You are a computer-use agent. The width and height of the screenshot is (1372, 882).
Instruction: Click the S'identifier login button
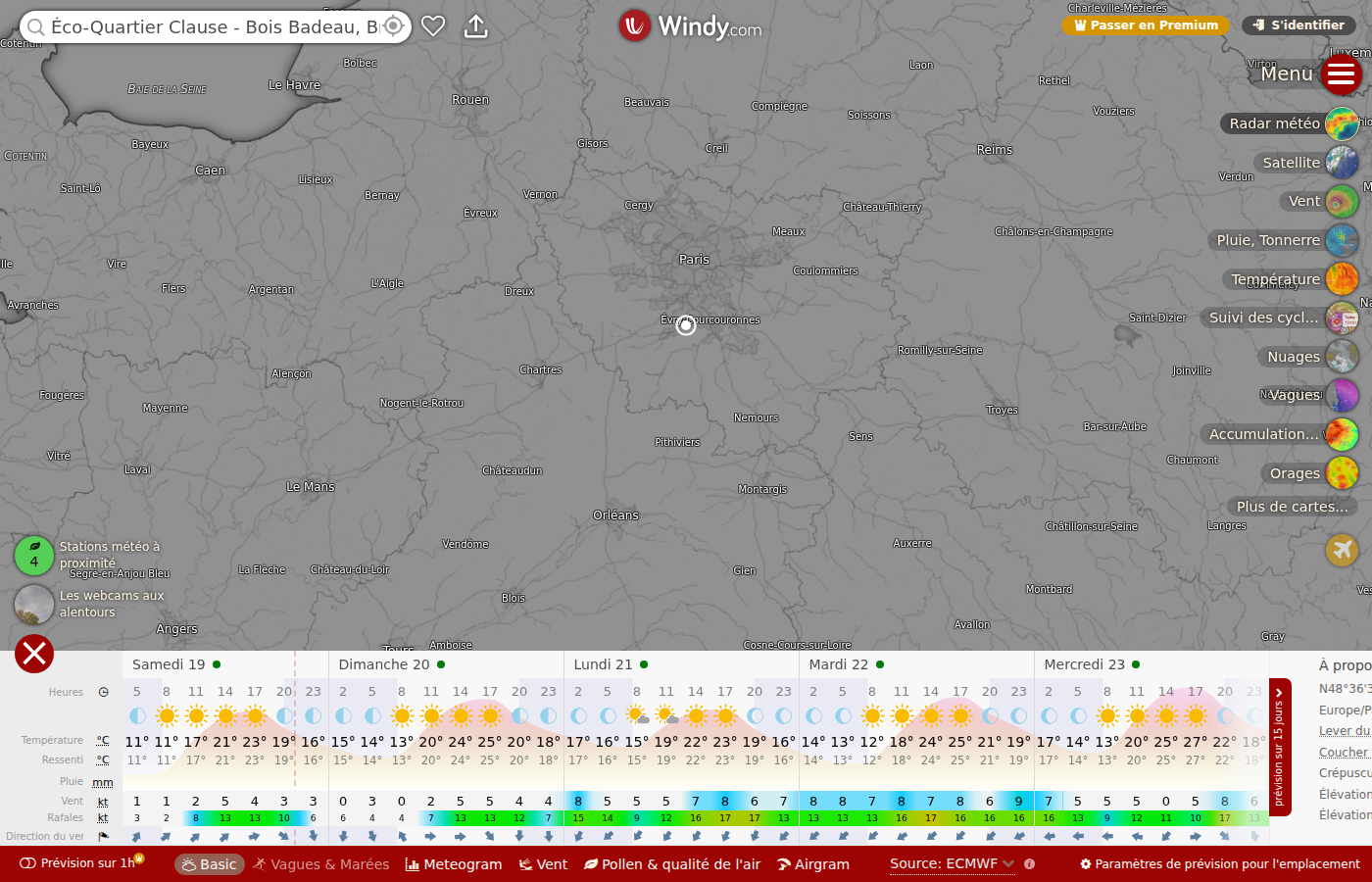pos(1298,25)
